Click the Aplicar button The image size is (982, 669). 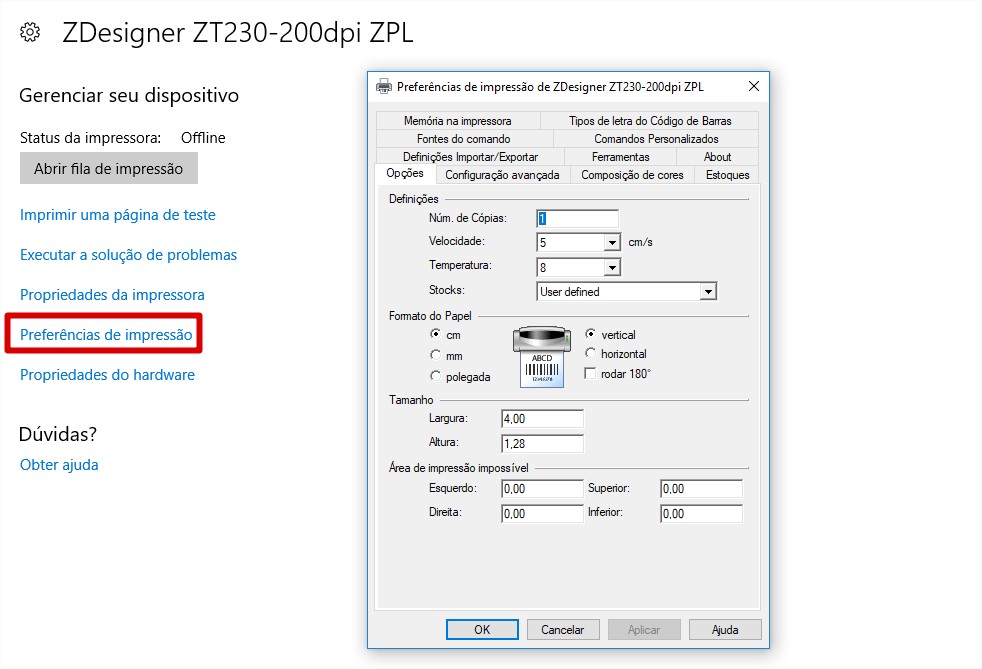(644, 630)
